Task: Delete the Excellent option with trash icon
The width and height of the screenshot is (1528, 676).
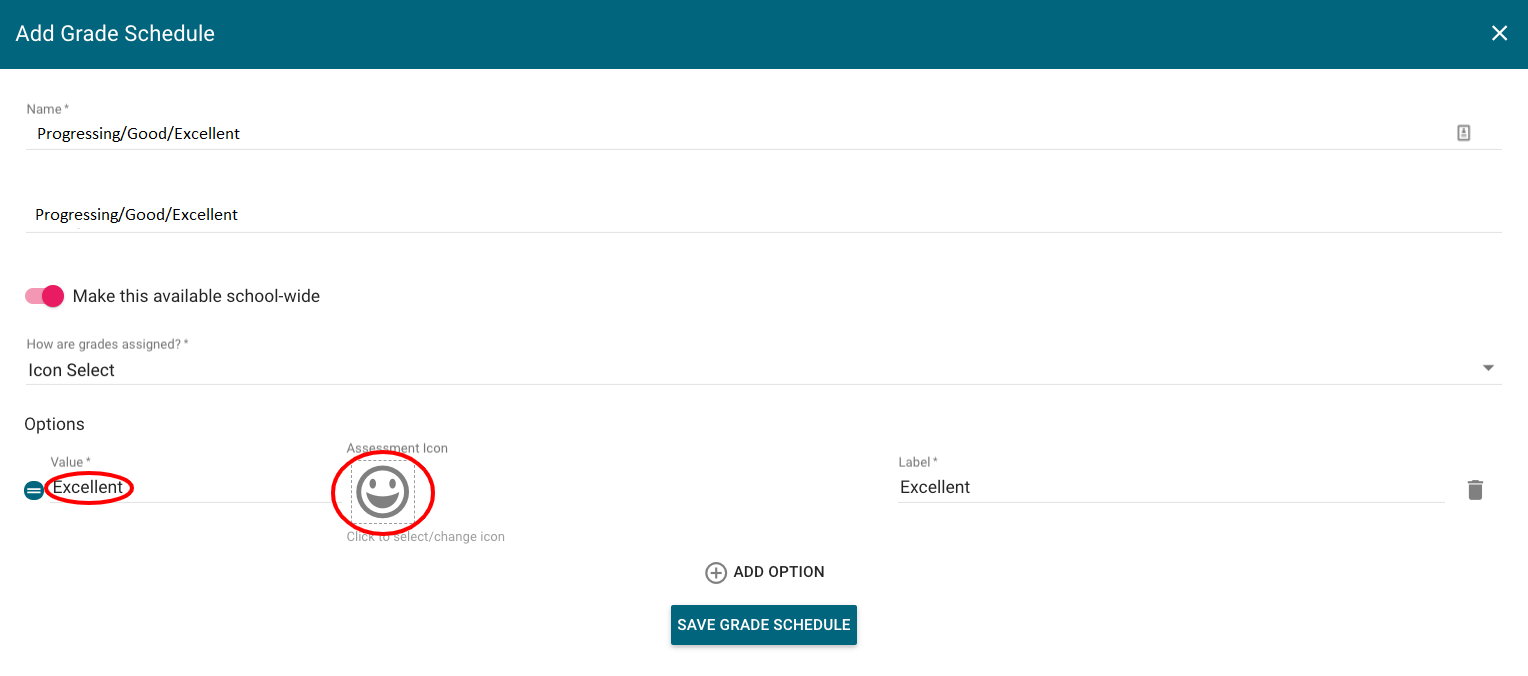Action: click(x=1475, y=490)
